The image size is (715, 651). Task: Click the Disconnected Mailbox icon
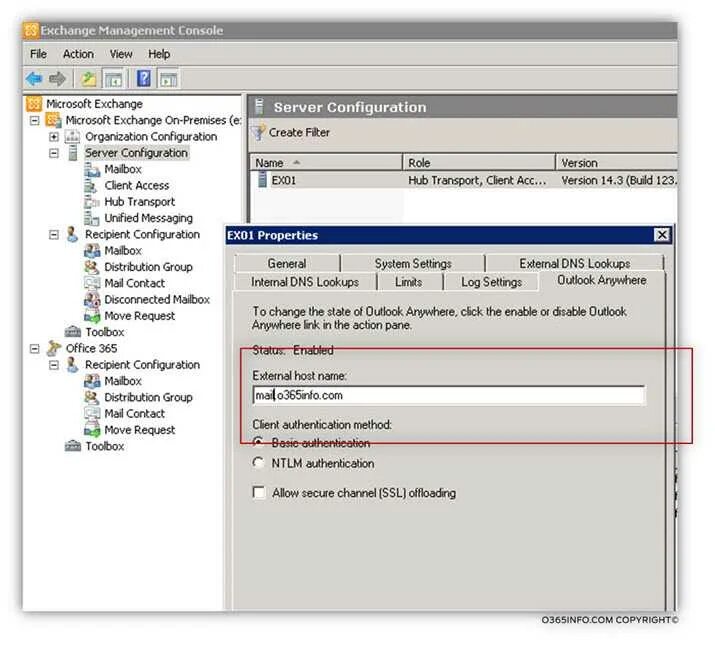pyautogui.click(x=92, y=300)
